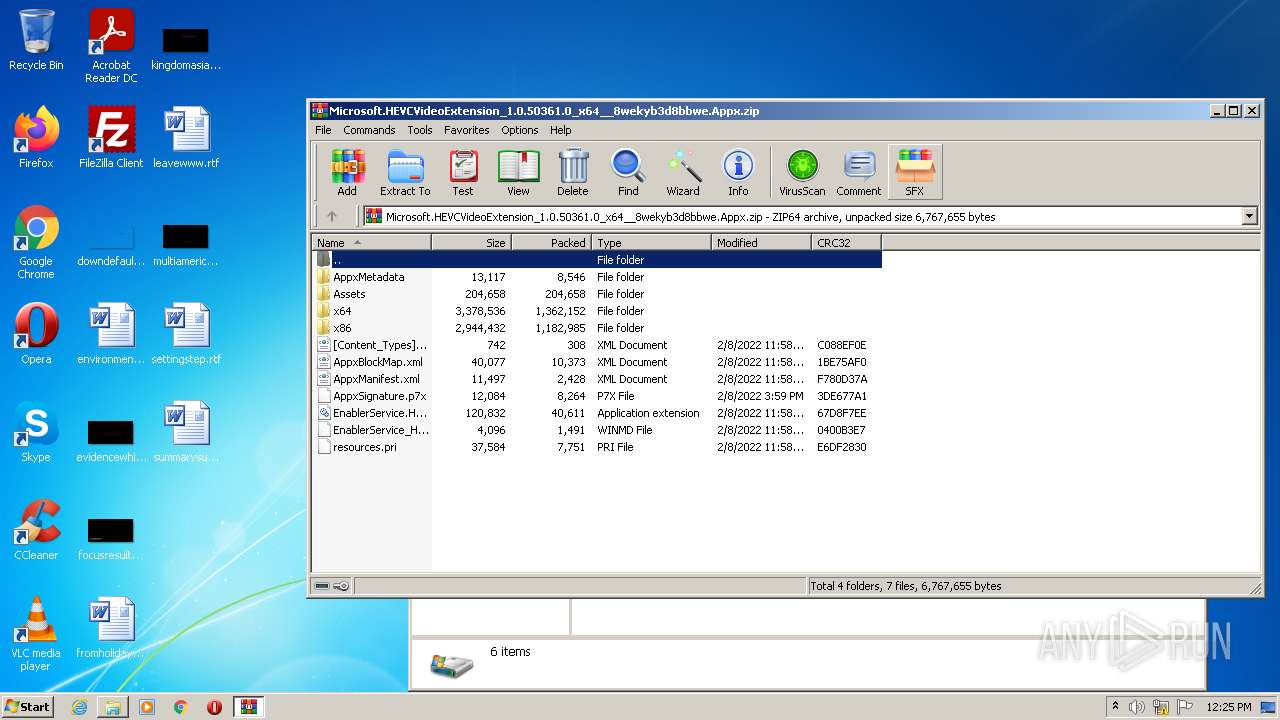Expand the archive path dropdown
Screen dimensions: 1280x720
pyautogui.click(x=1249, y=216)
